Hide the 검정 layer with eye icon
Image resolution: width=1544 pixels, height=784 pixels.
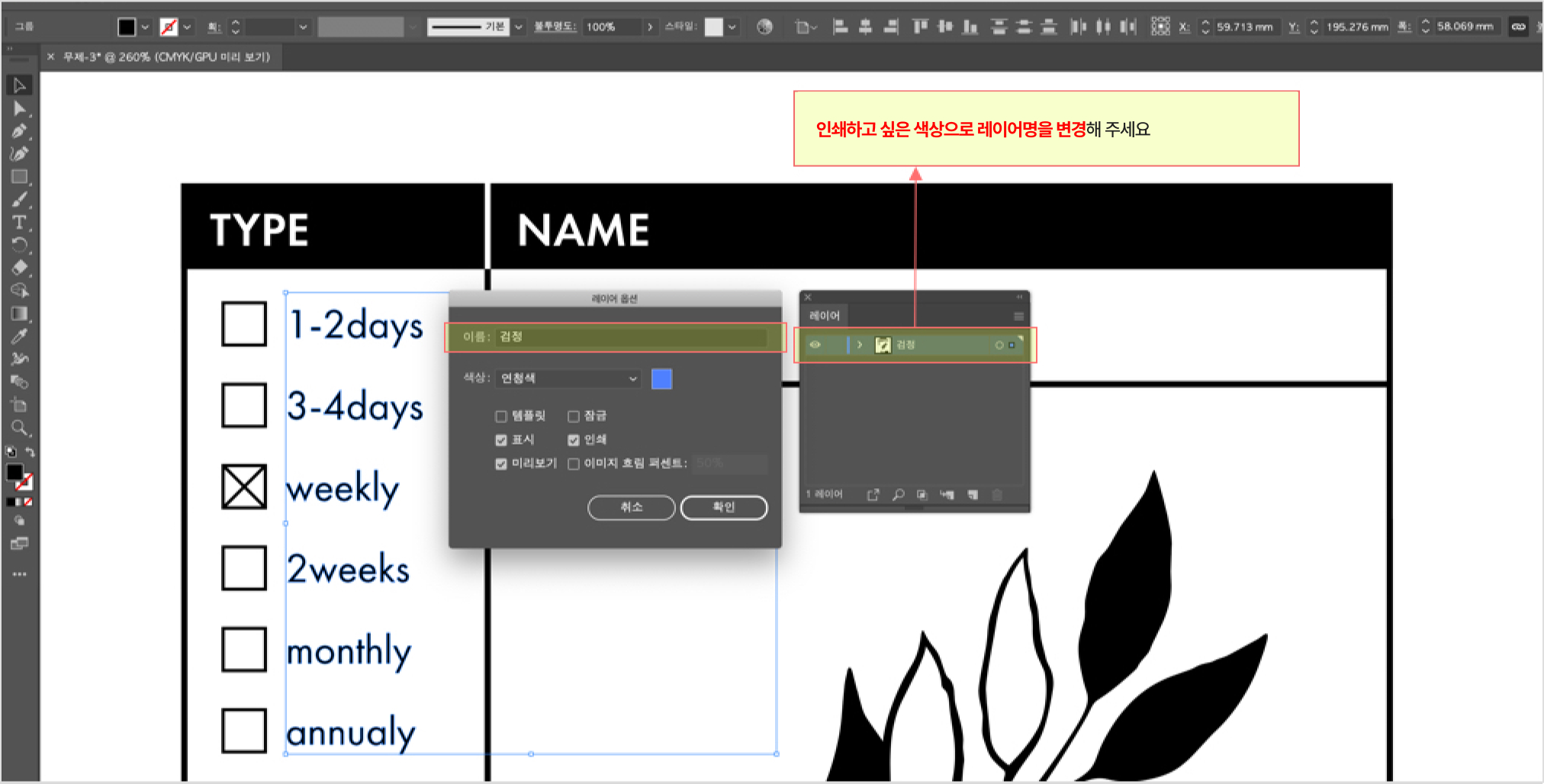(815, 345)
